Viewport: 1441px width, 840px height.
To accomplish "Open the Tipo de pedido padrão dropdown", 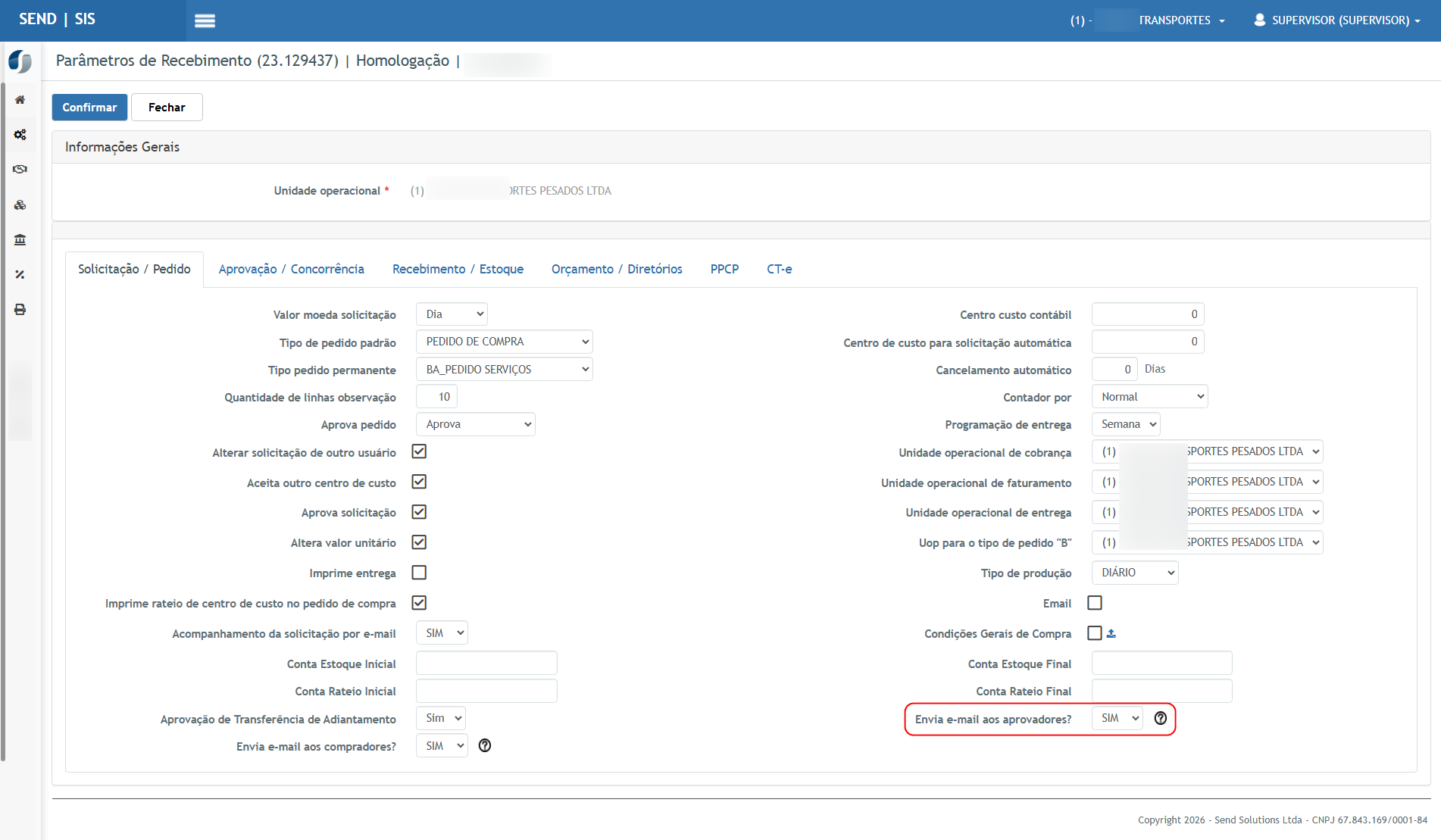I will 505,342.
